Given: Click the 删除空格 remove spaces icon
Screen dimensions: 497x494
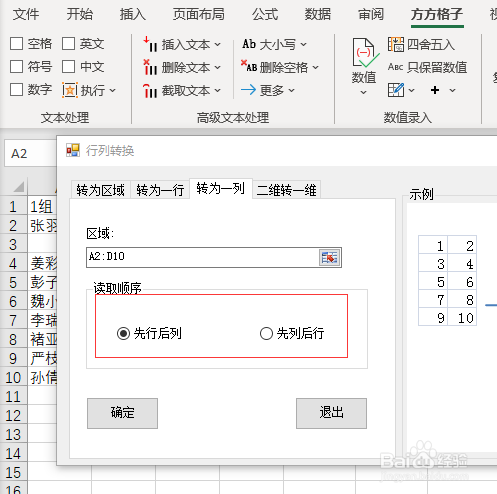Looking at the screenshot, I should point(249,66).
